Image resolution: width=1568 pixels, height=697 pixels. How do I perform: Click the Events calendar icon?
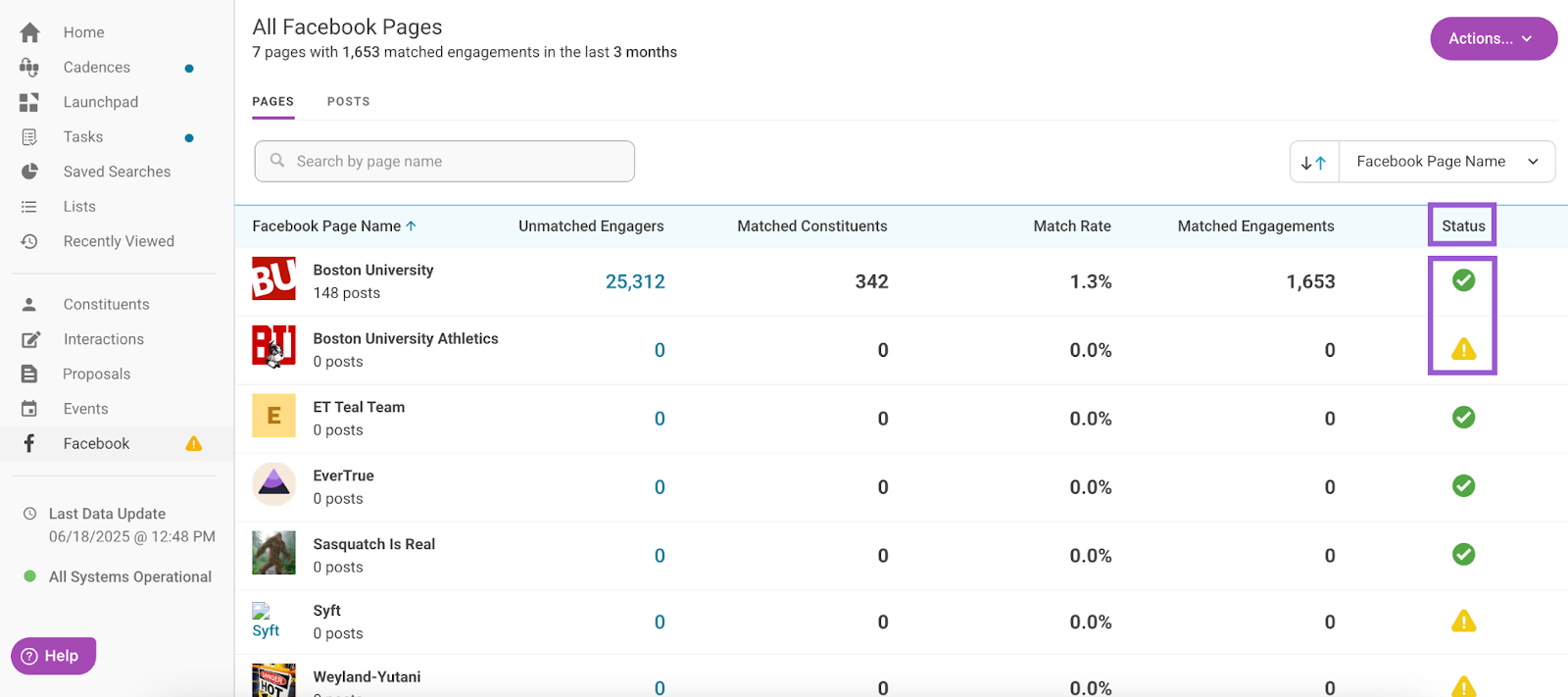coord(29,409)
